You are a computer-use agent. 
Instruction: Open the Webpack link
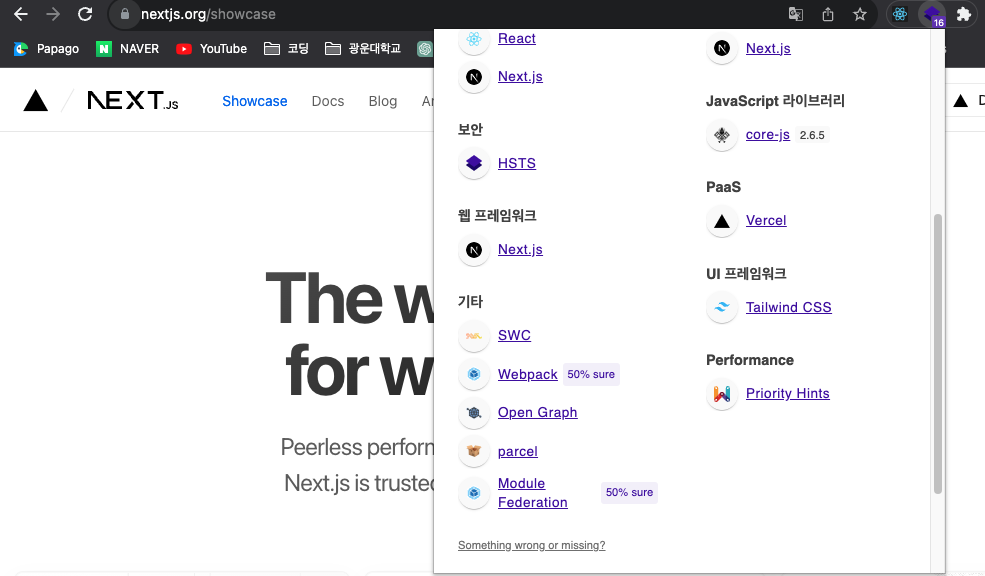pyautogui.click(x=528, y=374)
